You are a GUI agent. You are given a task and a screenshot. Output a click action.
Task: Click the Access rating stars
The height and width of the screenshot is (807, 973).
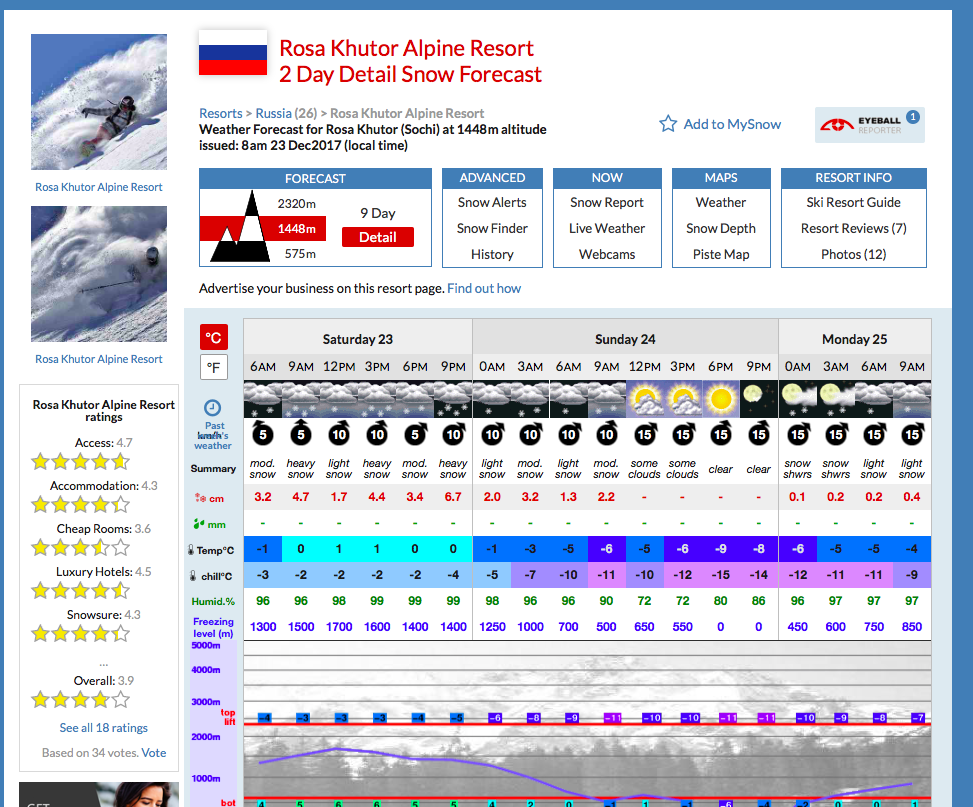tap(81, 462)
